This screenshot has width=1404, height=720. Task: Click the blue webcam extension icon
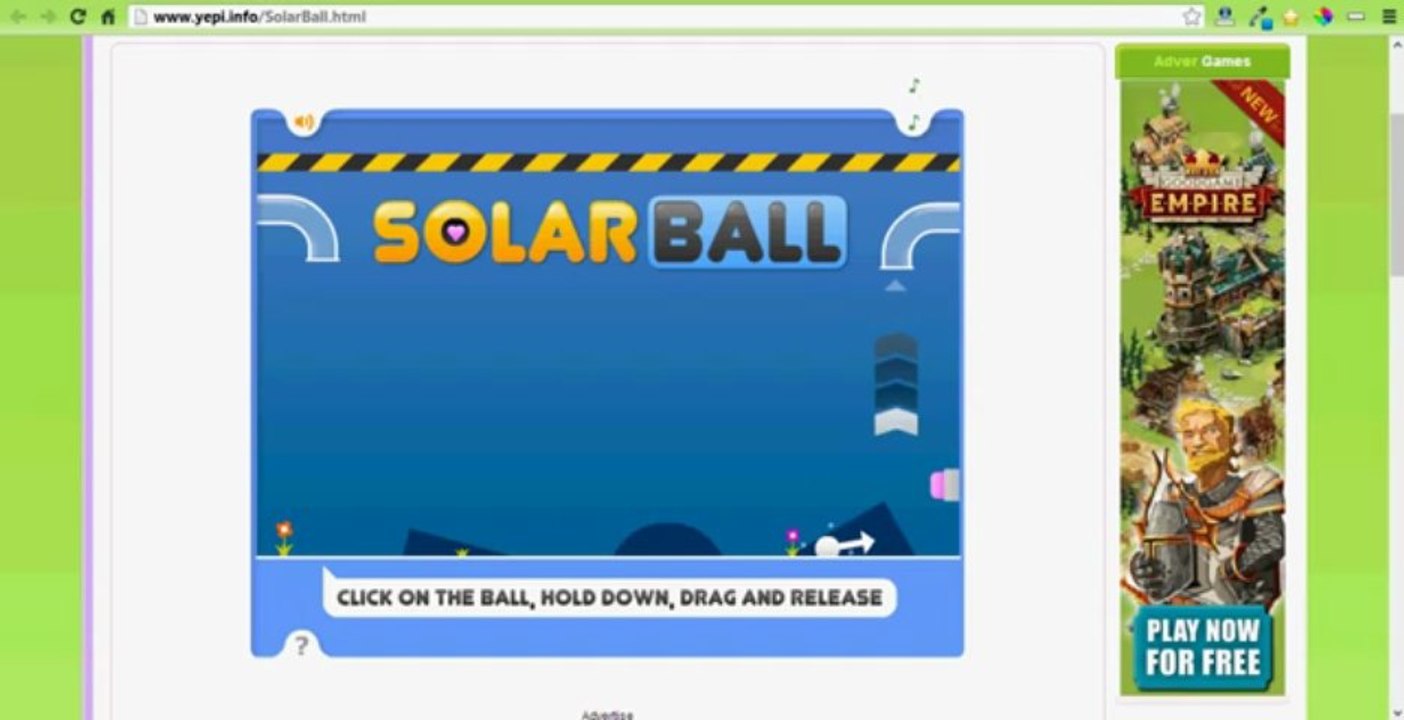(1224, 16)
